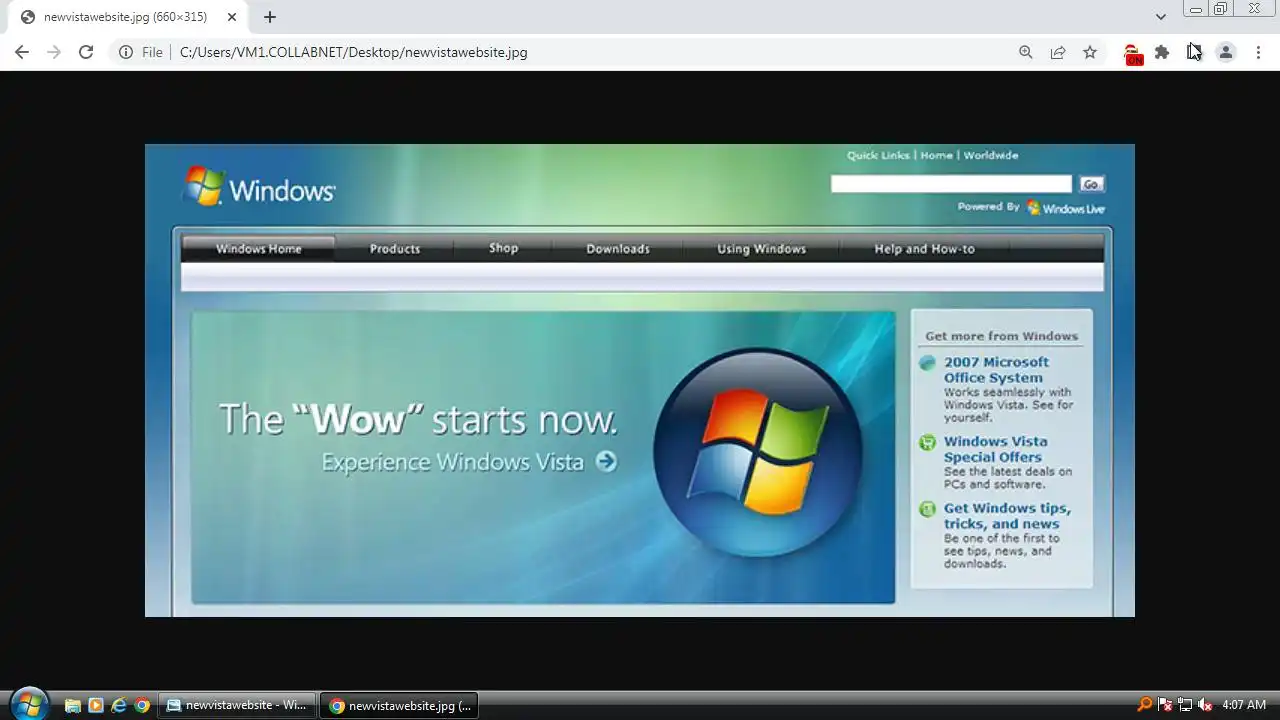Image resolution: width=1280 pixels, height=720 pixels.
Task: Select Chrome 'newvistawebsite.jpg' taskbar button
Action: 399,705
